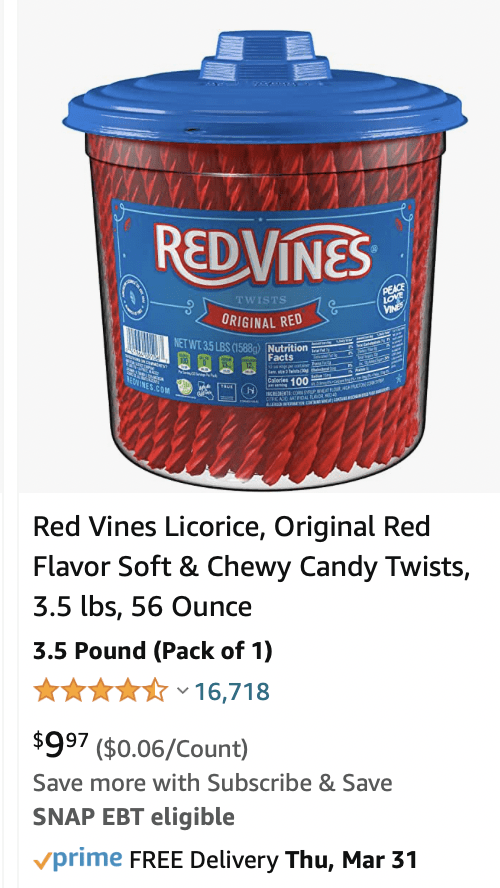500x888 pixels.
Task: Click the Prime logo with checkmark
Action: click(x=77, y=860)
